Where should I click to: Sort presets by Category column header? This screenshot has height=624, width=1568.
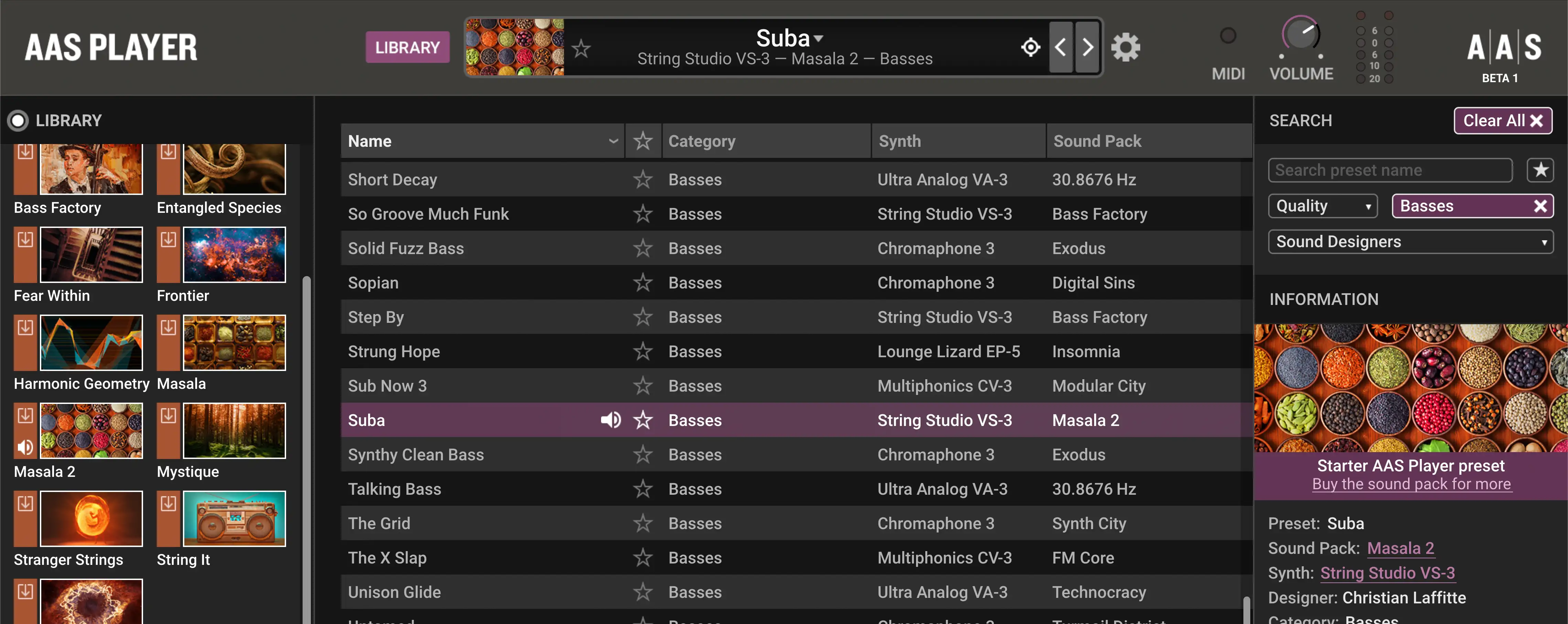pos(766,141)
